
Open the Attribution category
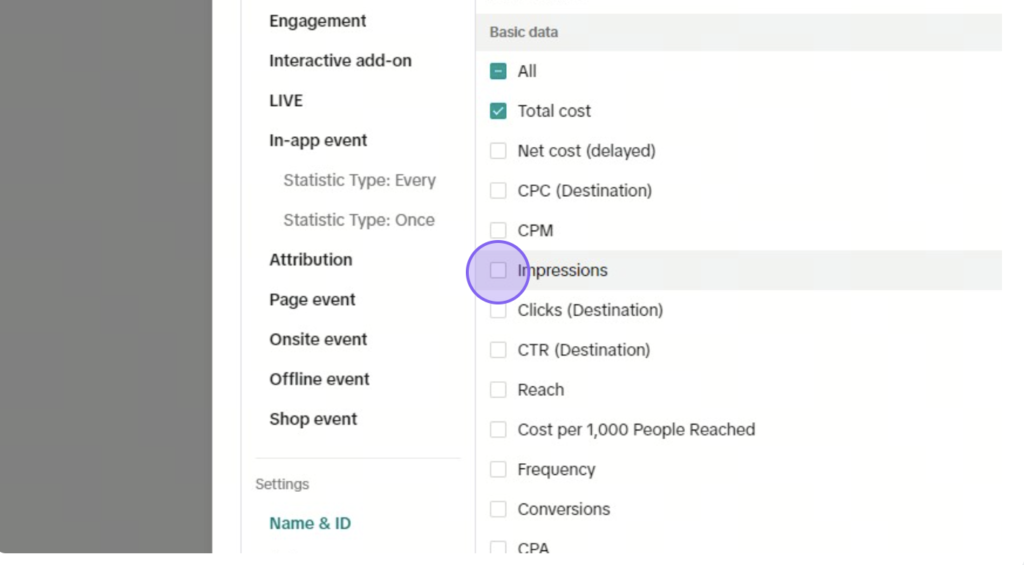point(311,260)
